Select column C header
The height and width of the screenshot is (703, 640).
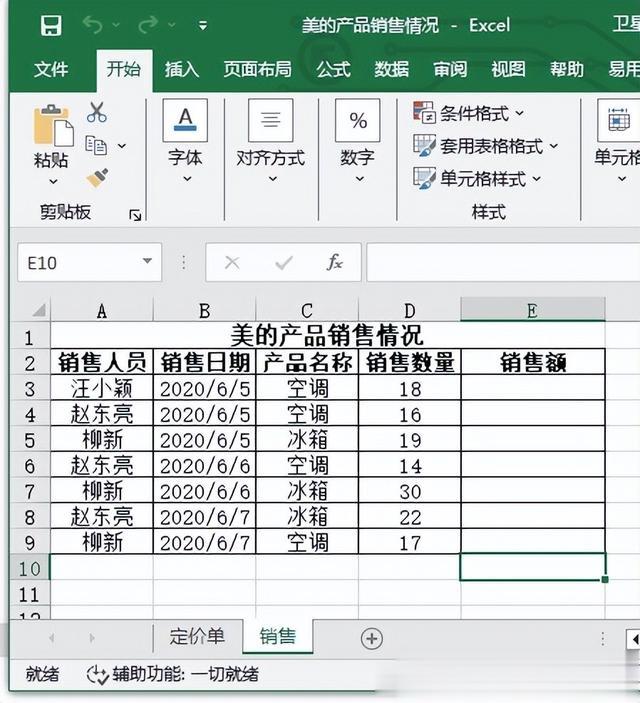(307, 310)
